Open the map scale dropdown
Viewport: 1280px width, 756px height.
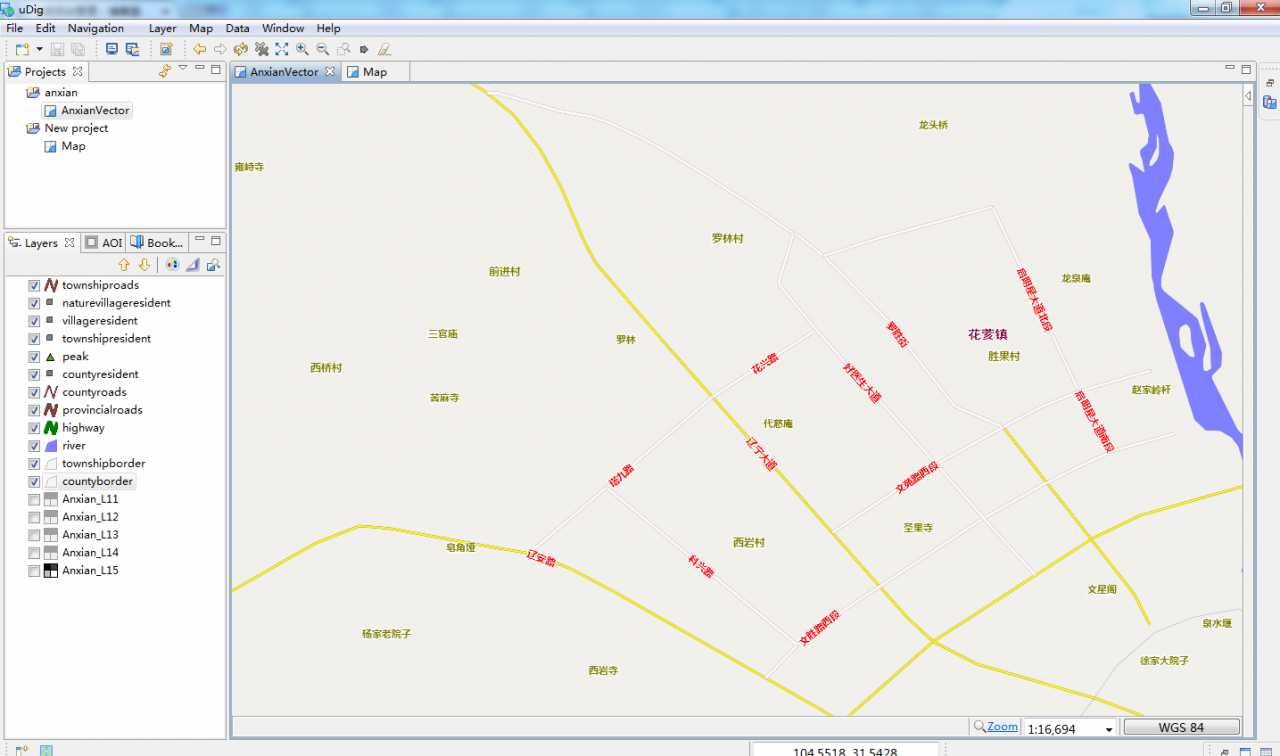pos(1107,729)
